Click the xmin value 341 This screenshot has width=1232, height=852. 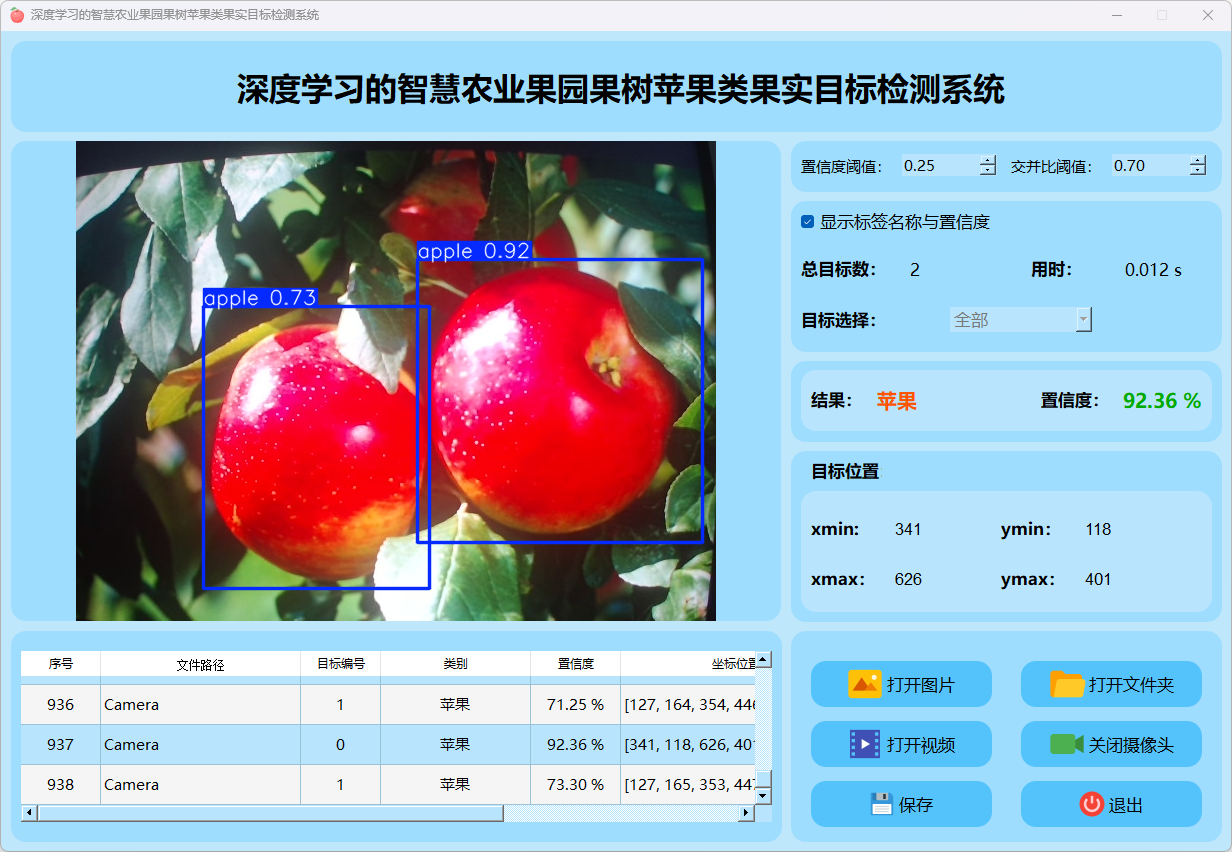tap(908, 529)
